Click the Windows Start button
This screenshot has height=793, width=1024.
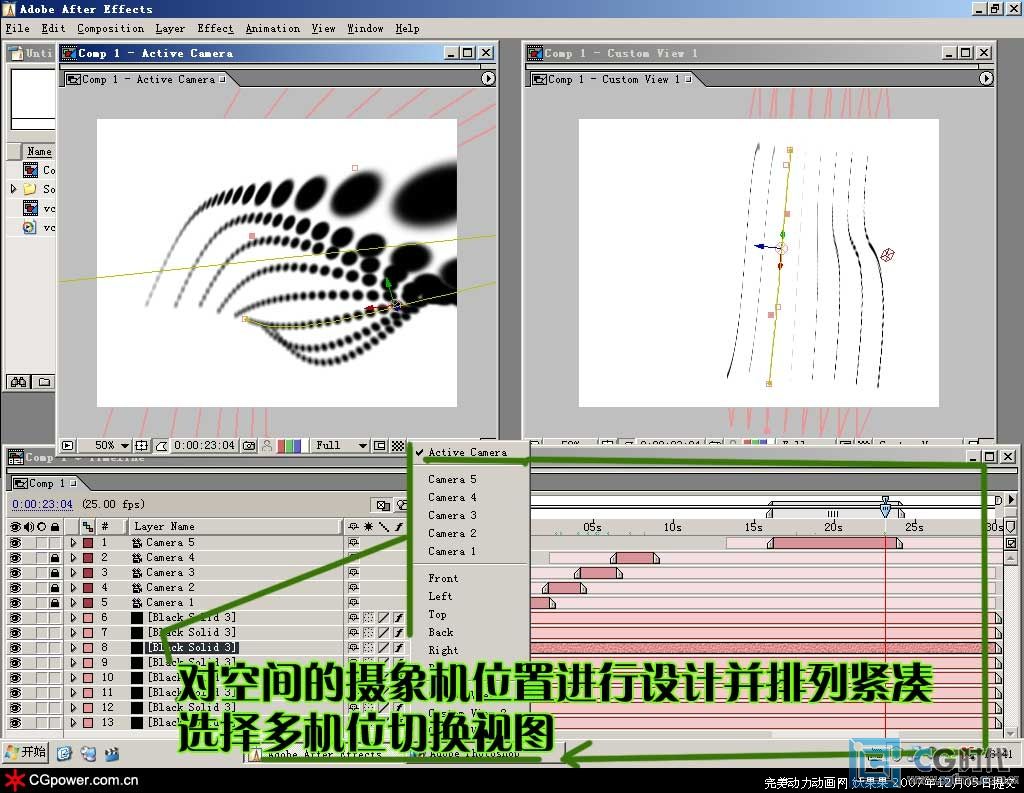27,752
